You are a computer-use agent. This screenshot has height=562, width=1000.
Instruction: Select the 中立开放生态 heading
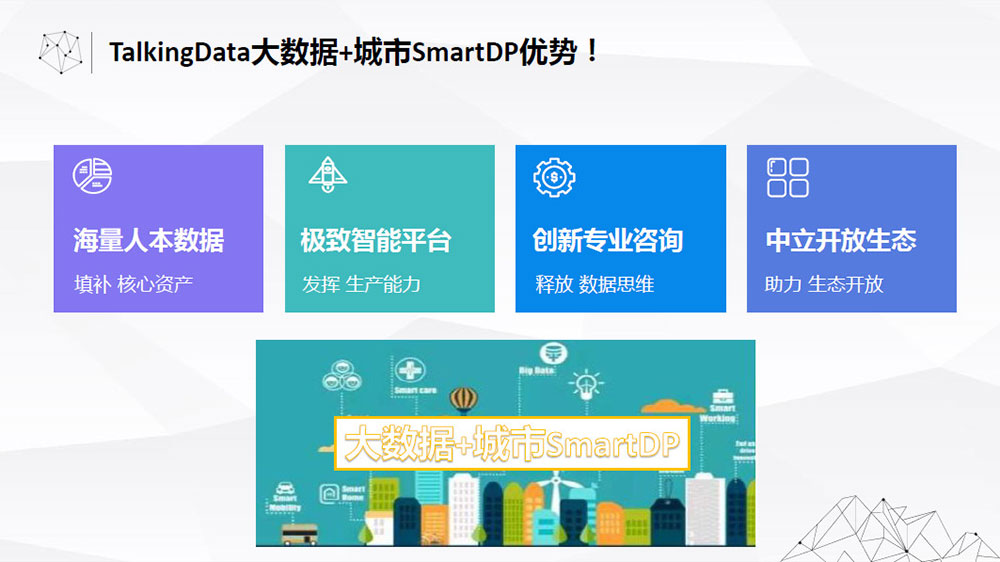(x=841, y=240)
